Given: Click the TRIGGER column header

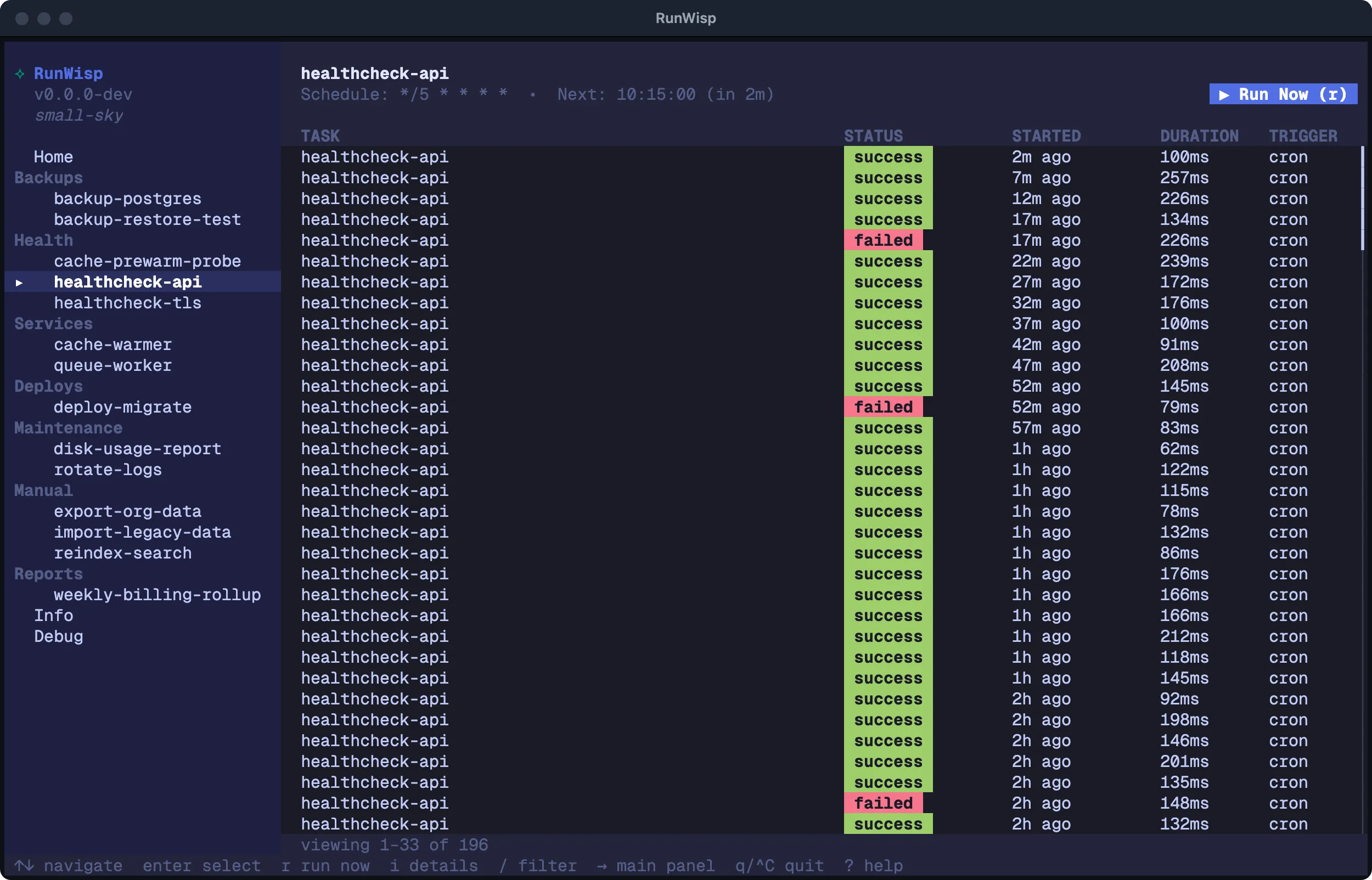Looking at the screenshot, I should (1303, 136).
